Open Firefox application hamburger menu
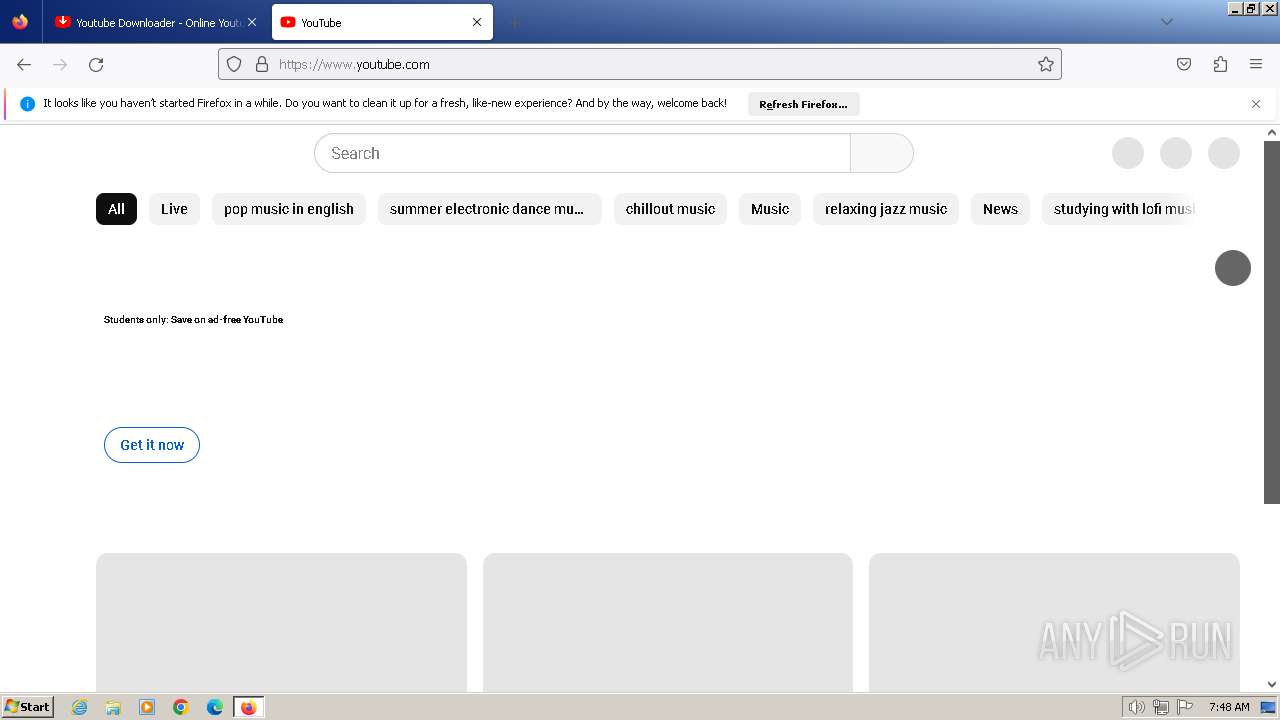This screenshot has height=720, width=1280. (x=1256, y=64)
